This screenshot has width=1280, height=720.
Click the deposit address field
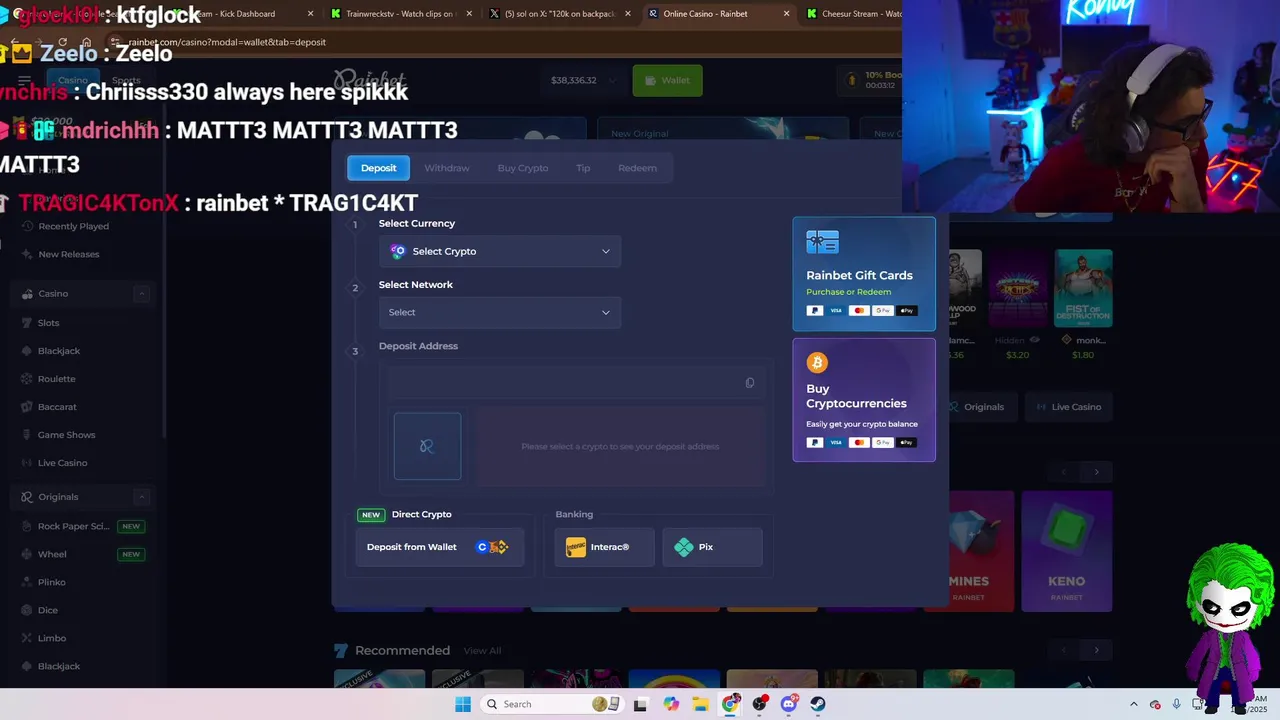(576, 383)
